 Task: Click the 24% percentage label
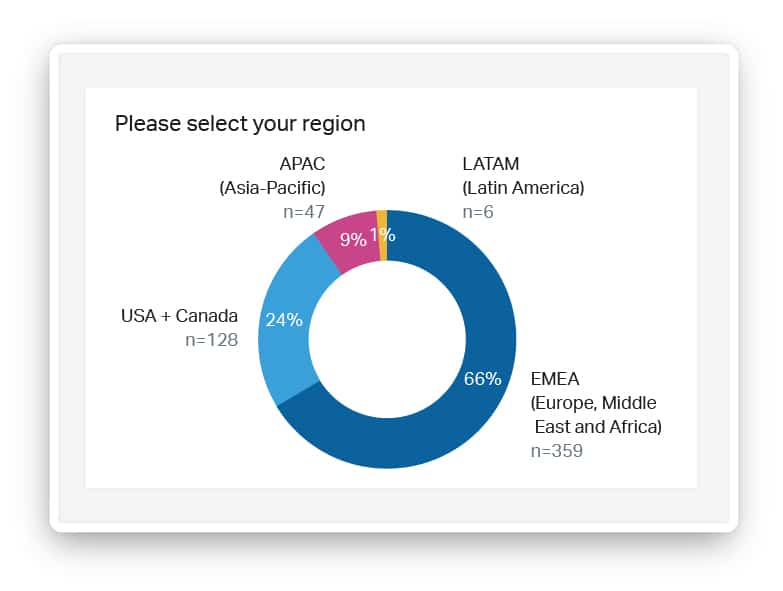[x=284, y=320]
